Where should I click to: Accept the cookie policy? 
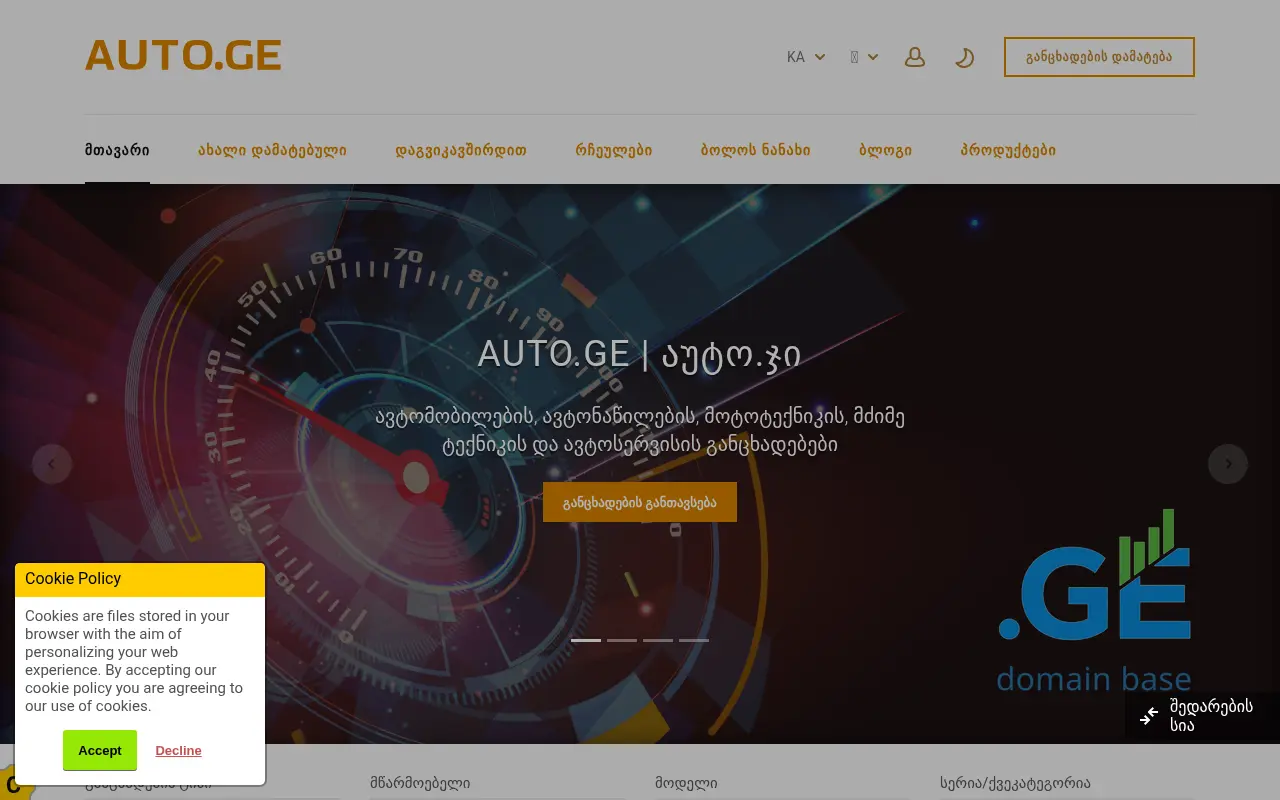(x=100, y=750)
